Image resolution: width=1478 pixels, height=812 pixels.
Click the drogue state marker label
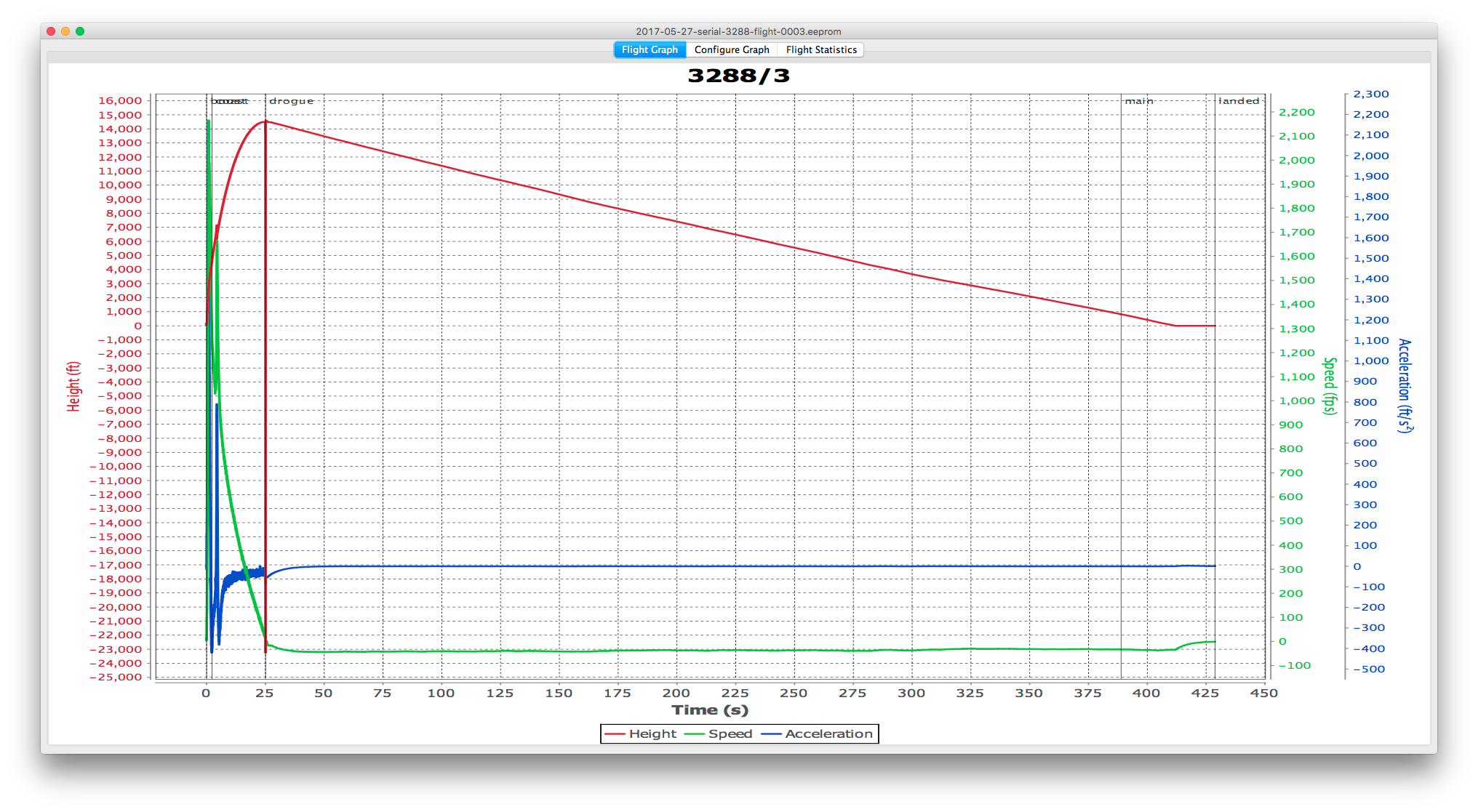click(x=291, y=101)
